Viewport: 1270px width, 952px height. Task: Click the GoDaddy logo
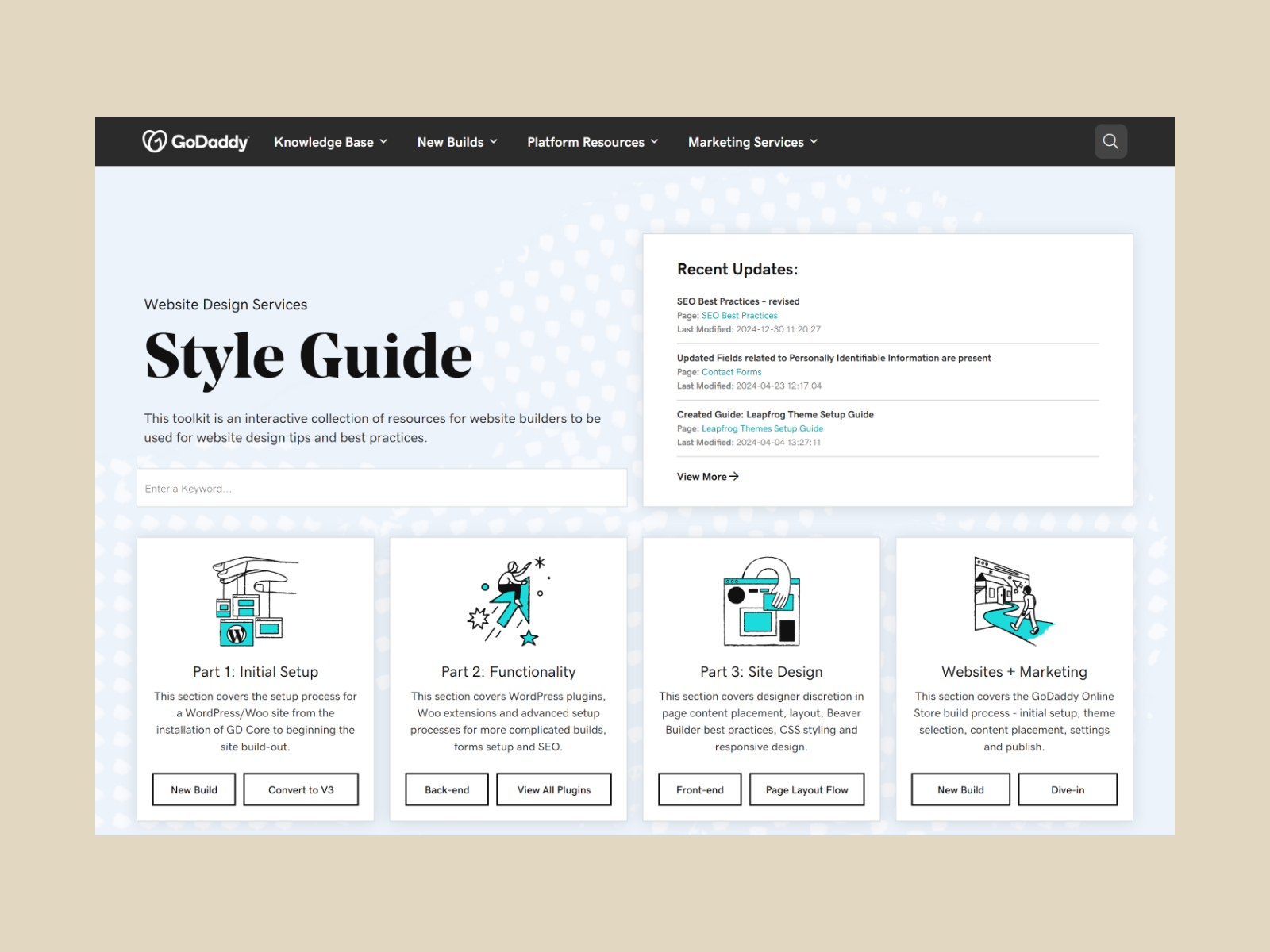(195, 141)
